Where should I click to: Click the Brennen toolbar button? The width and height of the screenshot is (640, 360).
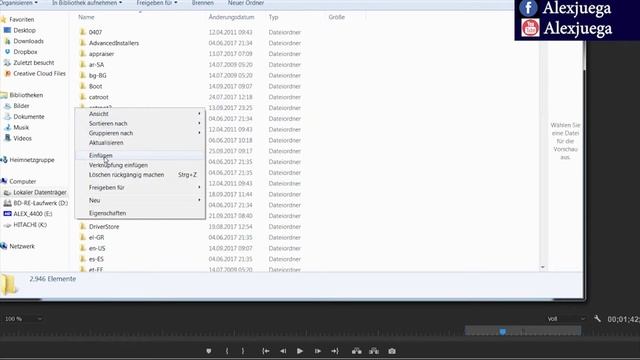203,3
